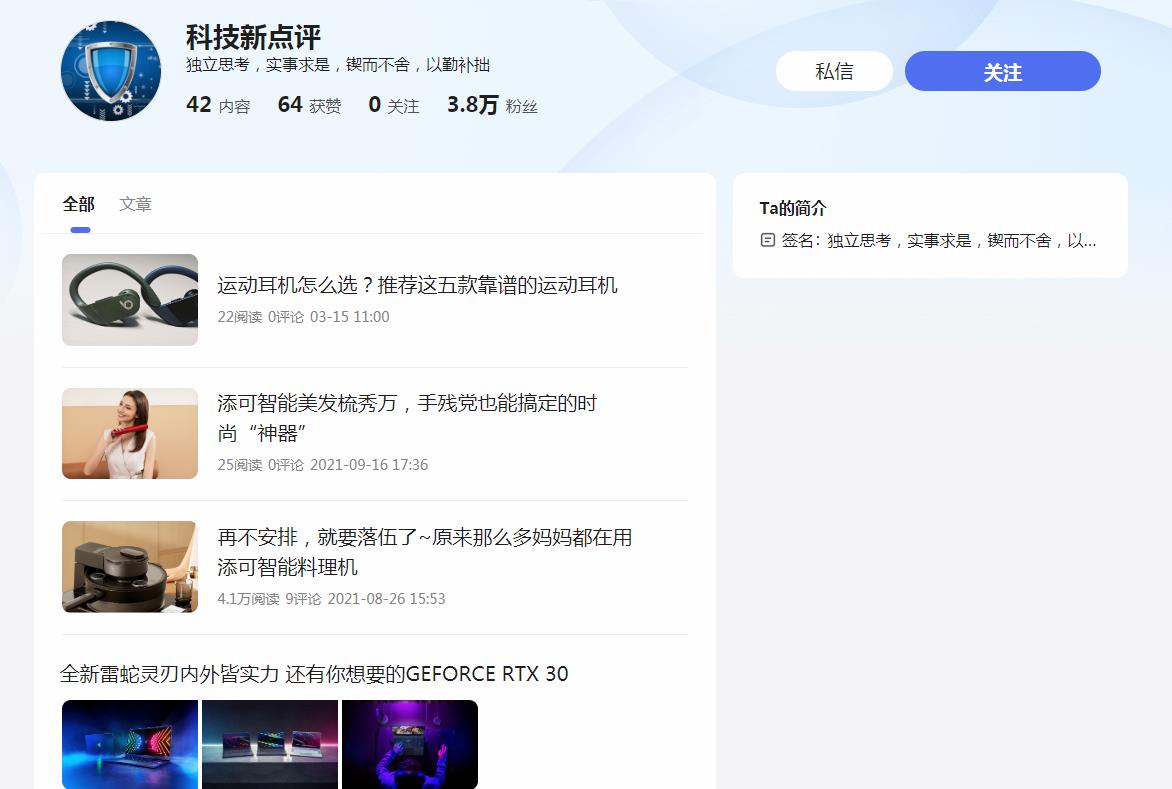Image resolution: width=1172 pixels, height=789 pixels.
Task: Click the truncated 签名 text in Ta的简介
Action: pyautogui.click(x=939, y=241)
